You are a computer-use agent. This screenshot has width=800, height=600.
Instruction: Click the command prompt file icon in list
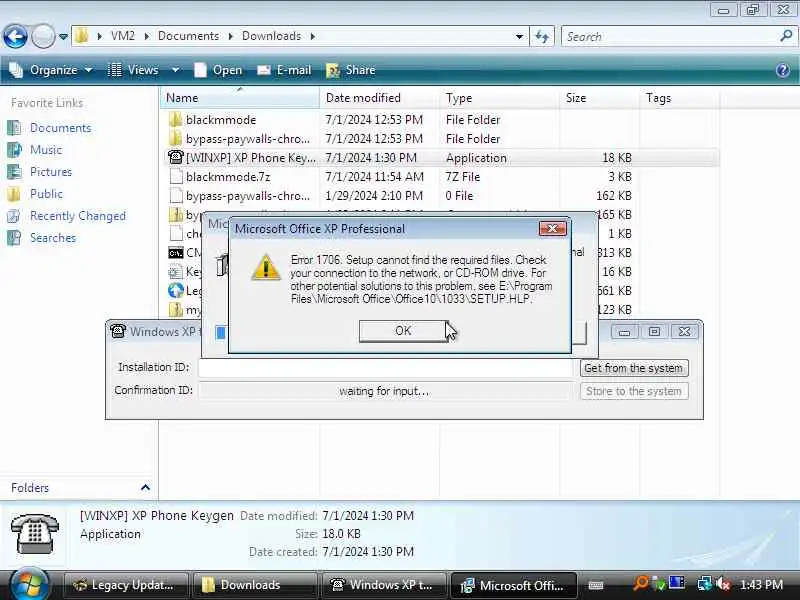(176, 253)
